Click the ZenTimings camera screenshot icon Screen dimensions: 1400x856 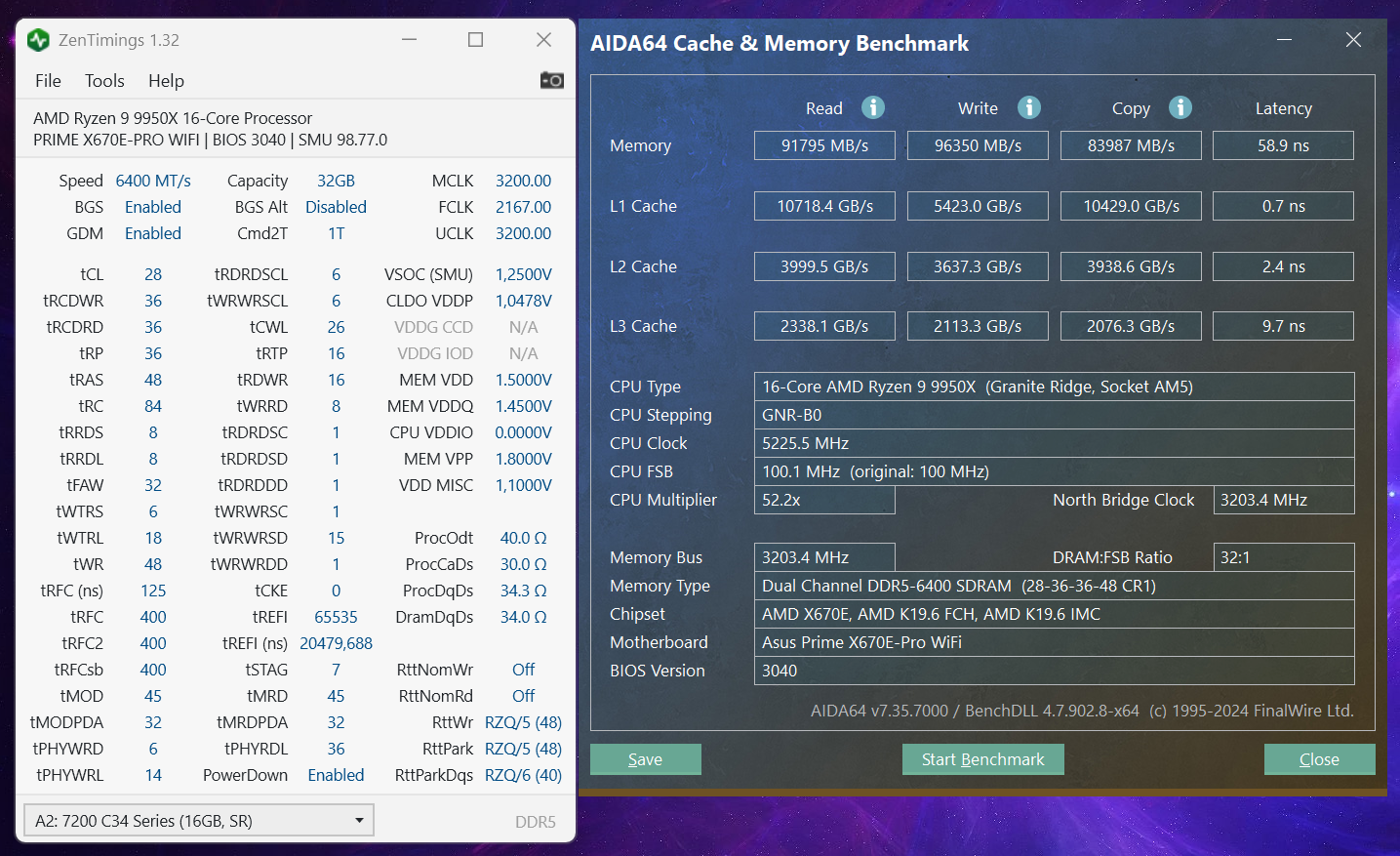(x=552, y=80)
